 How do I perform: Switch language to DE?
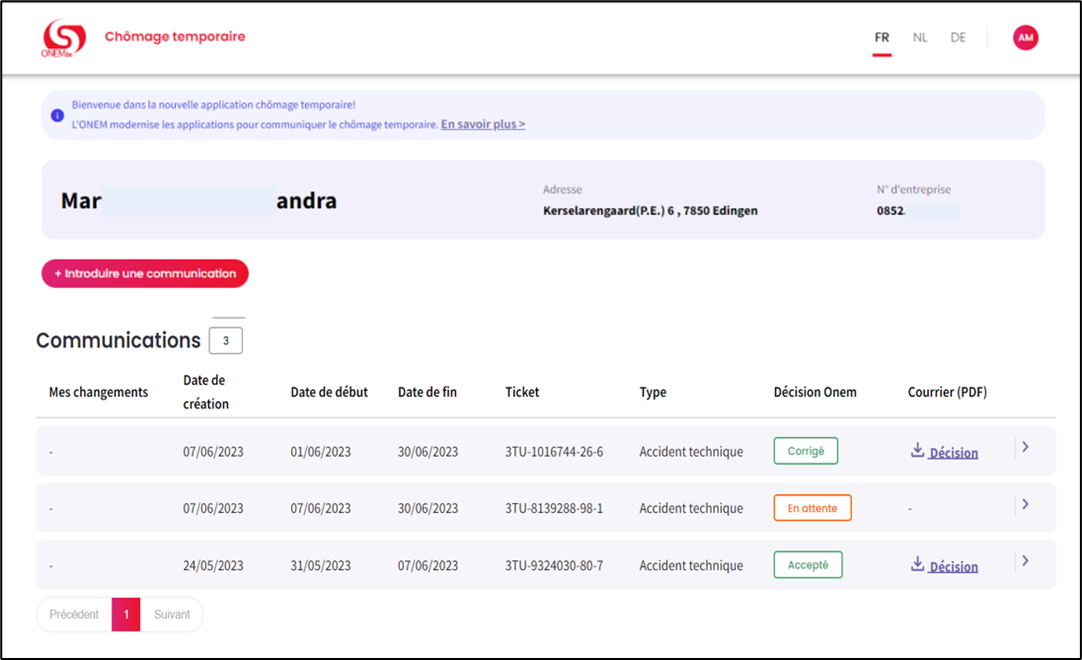point(958,37)
